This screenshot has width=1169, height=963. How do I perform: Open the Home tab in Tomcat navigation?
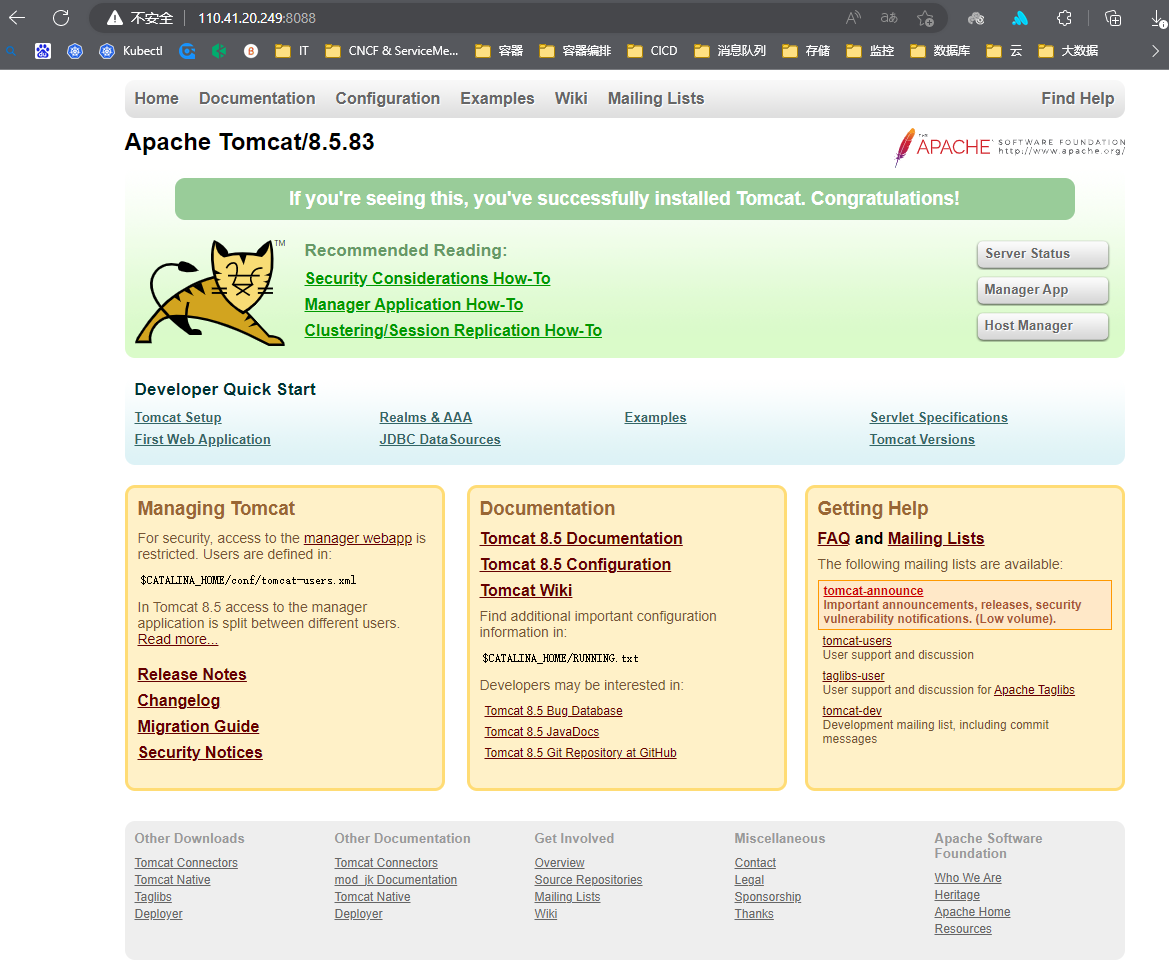point(157,98)
